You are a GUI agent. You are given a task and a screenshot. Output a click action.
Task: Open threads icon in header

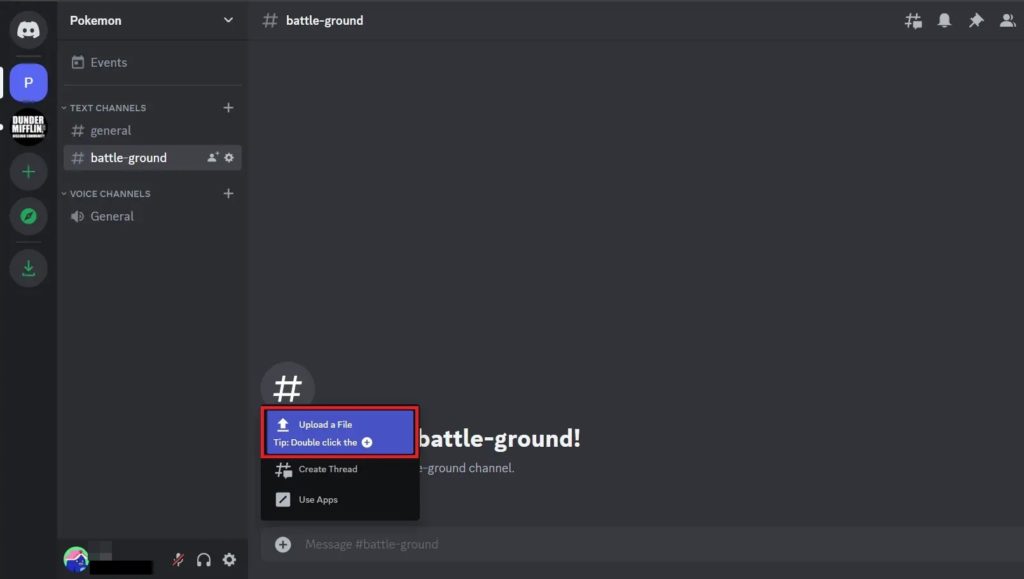point(913,20)
